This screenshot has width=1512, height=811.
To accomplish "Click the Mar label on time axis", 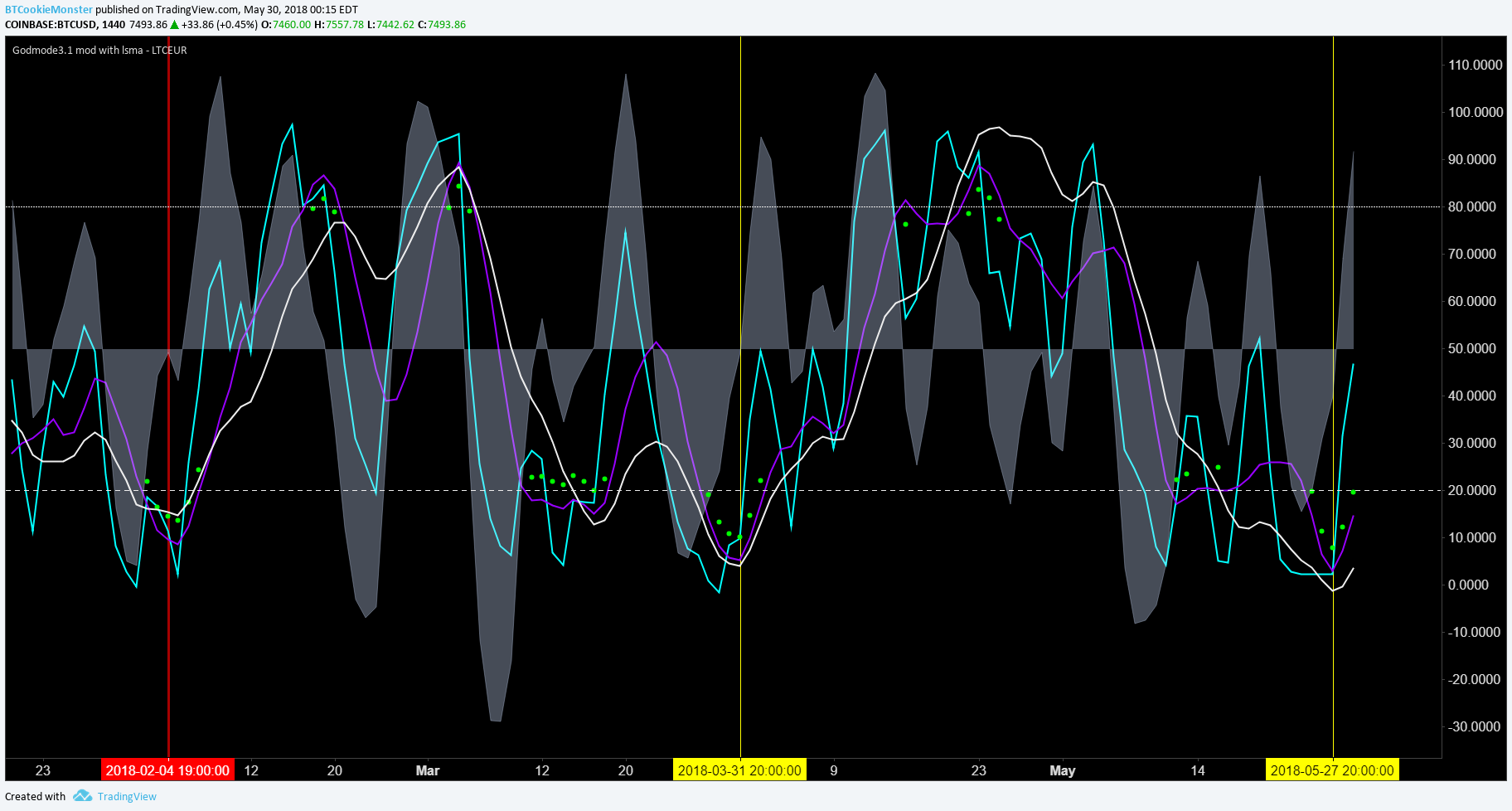I will tap(428, 770).
